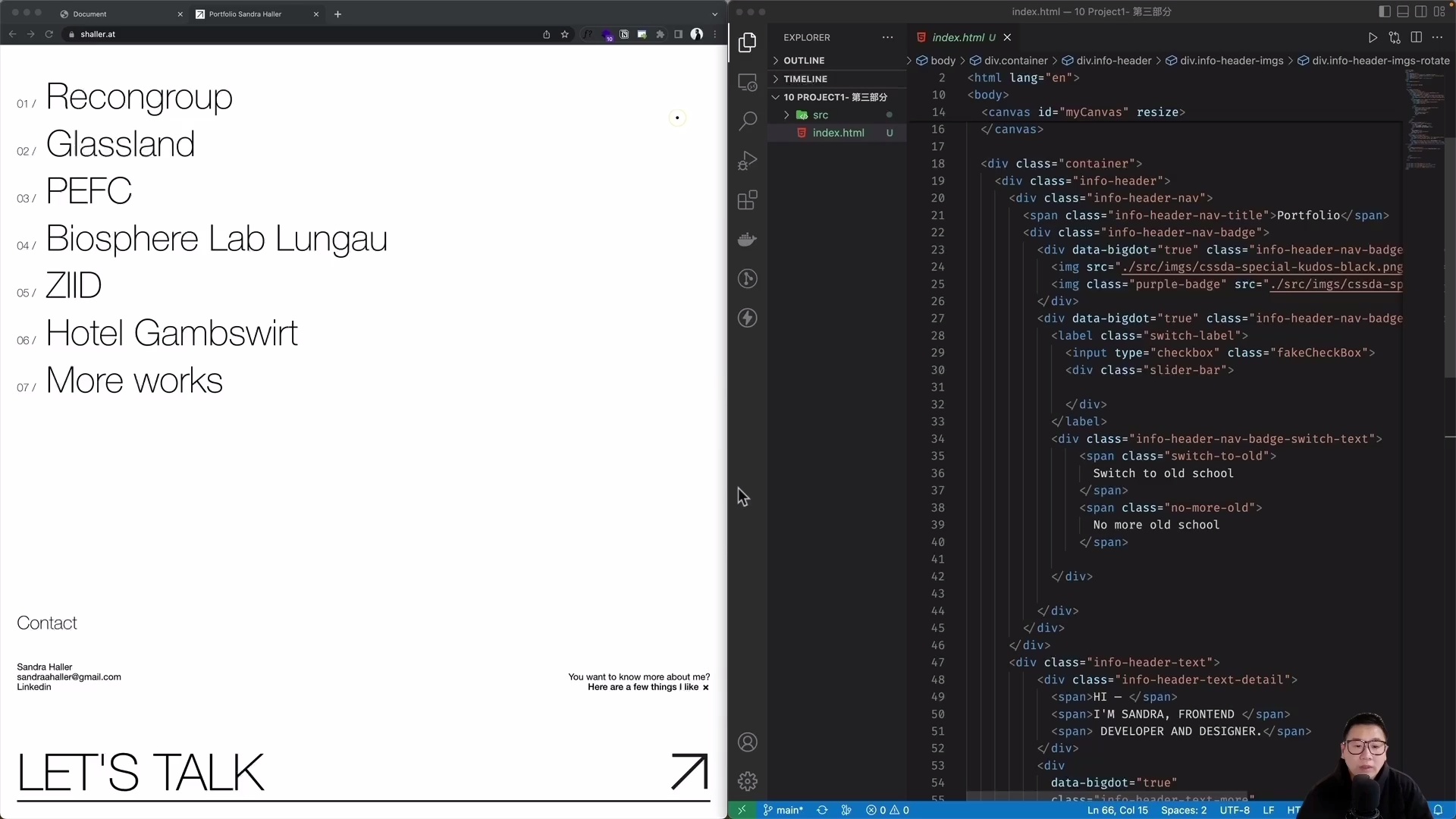Image resolution: width=1456 pixels, height=819 pixels.
Task: Click the main* branch indicator in status bar
Action: click(x=783, y=810)
